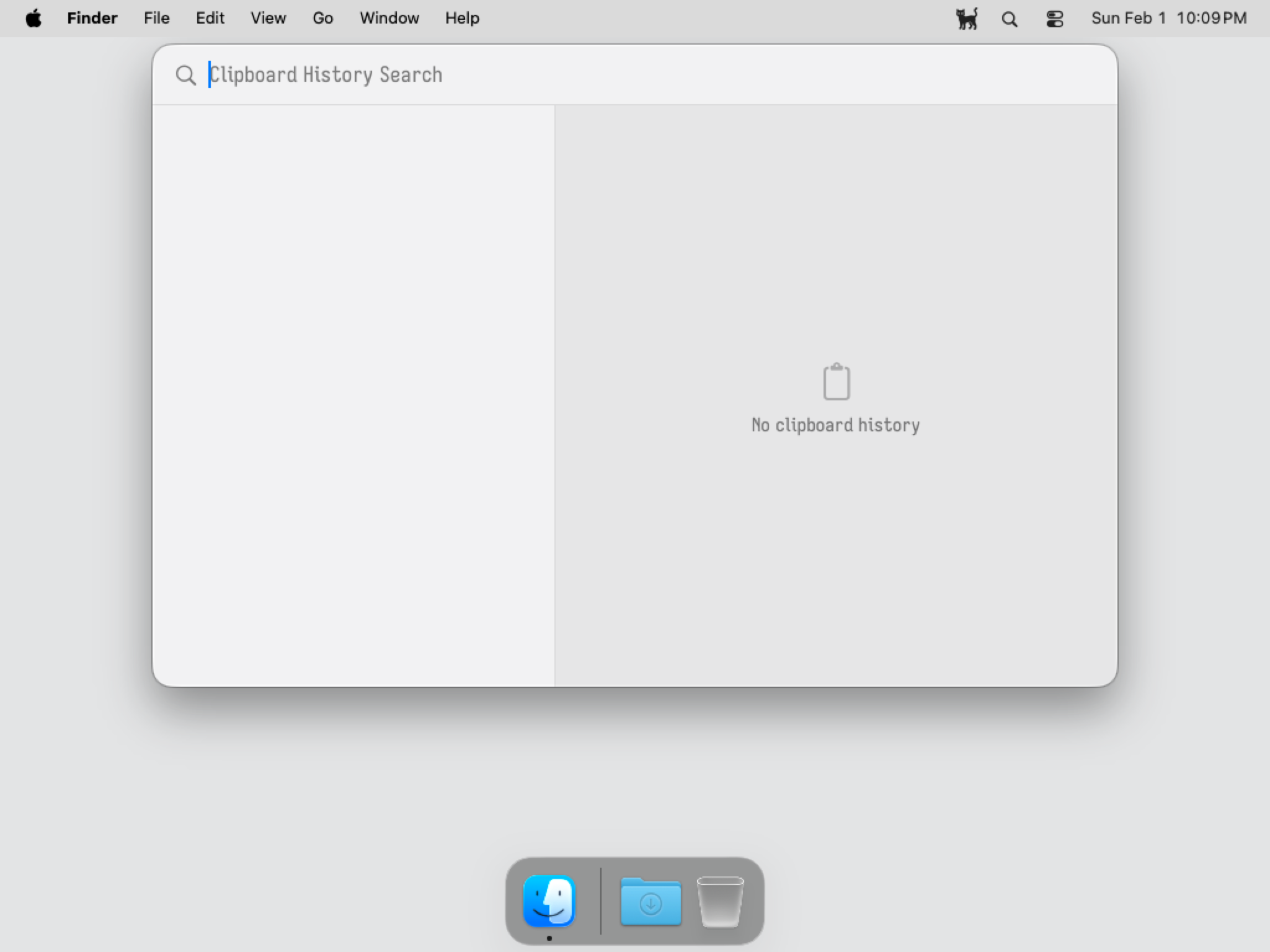Click the date and time display

[x=1168, y=18]
